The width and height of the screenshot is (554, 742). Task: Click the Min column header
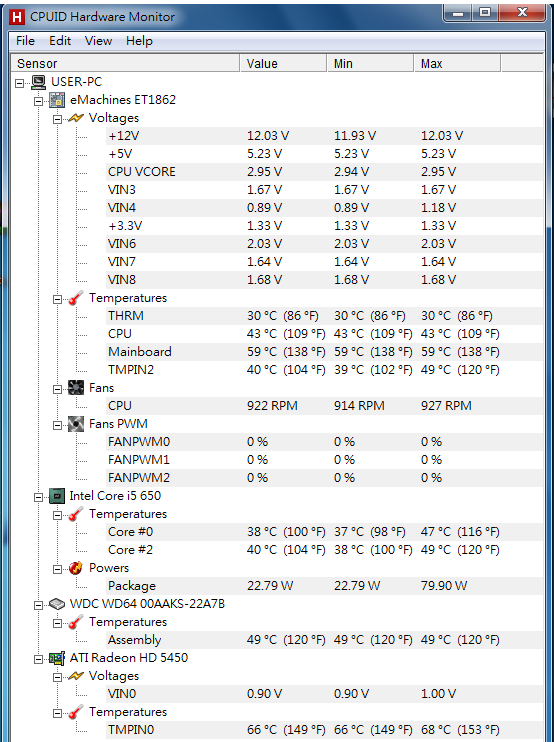tap(370, 63)
